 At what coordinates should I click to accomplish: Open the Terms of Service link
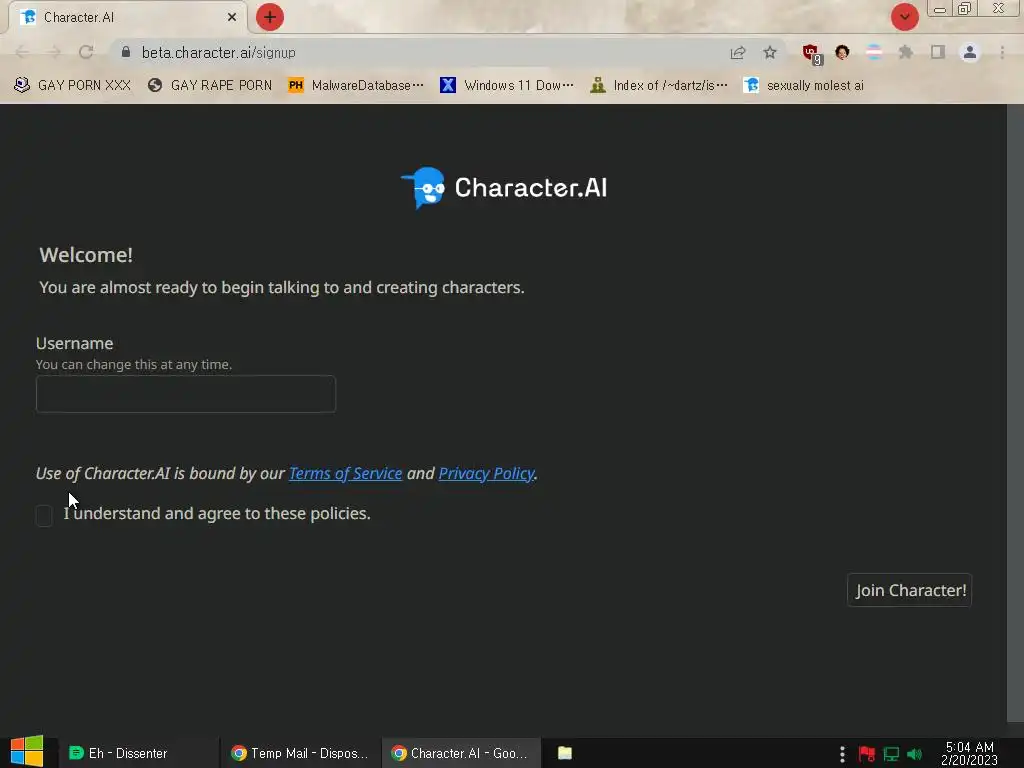pyautogui.click(x=345, y=473)
